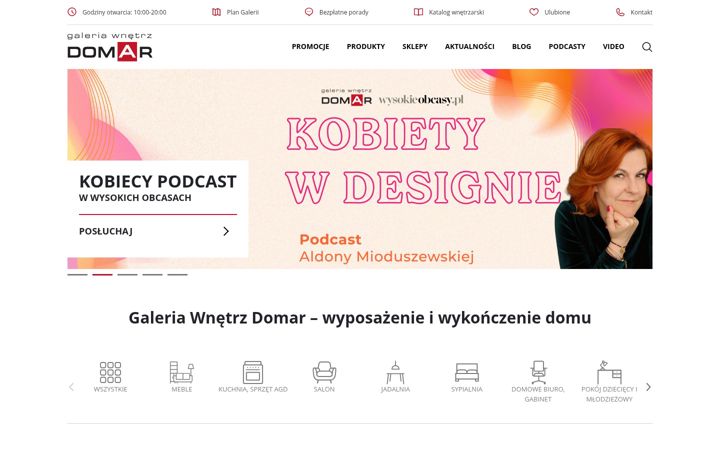This screenshot has width=720, height=450.
Task: Click the clock icon beside opening hours
Action: pos(72,12)
